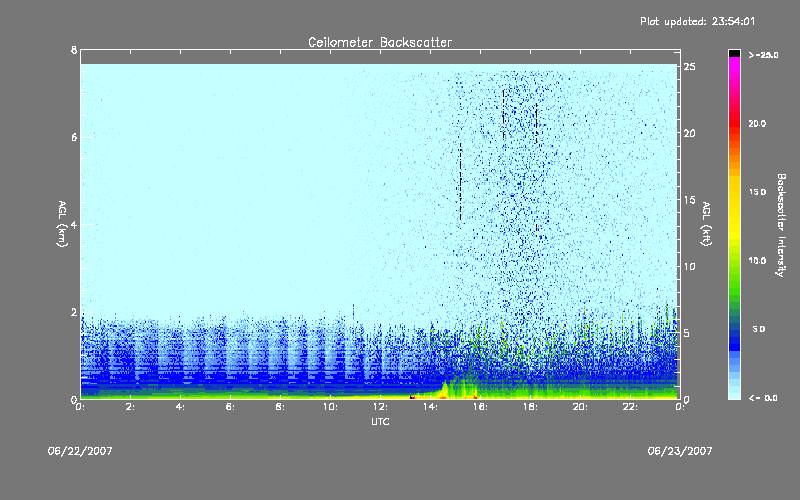
Task: Click the '12:' hour label on time axis
Action: pos(381,407)
